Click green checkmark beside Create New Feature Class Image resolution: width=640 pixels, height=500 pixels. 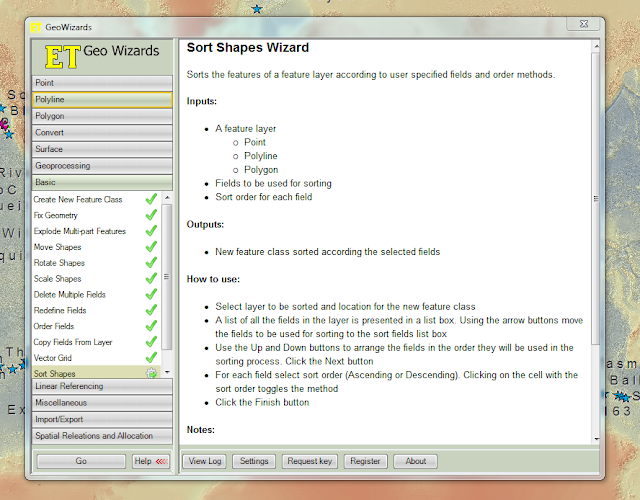[151, 199]
